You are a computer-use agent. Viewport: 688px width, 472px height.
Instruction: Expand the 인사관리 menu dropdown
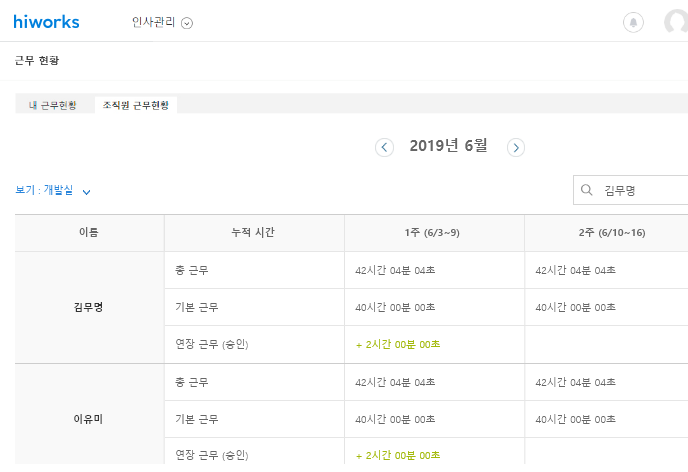click(187, 23)
